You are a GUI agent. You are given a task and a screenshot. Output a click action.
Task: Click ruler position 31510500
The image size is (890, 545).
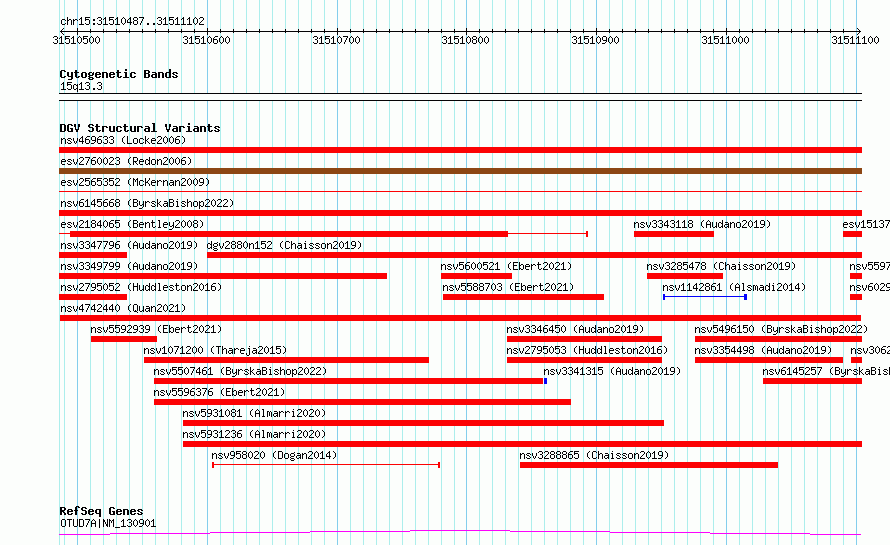(76, 40)
